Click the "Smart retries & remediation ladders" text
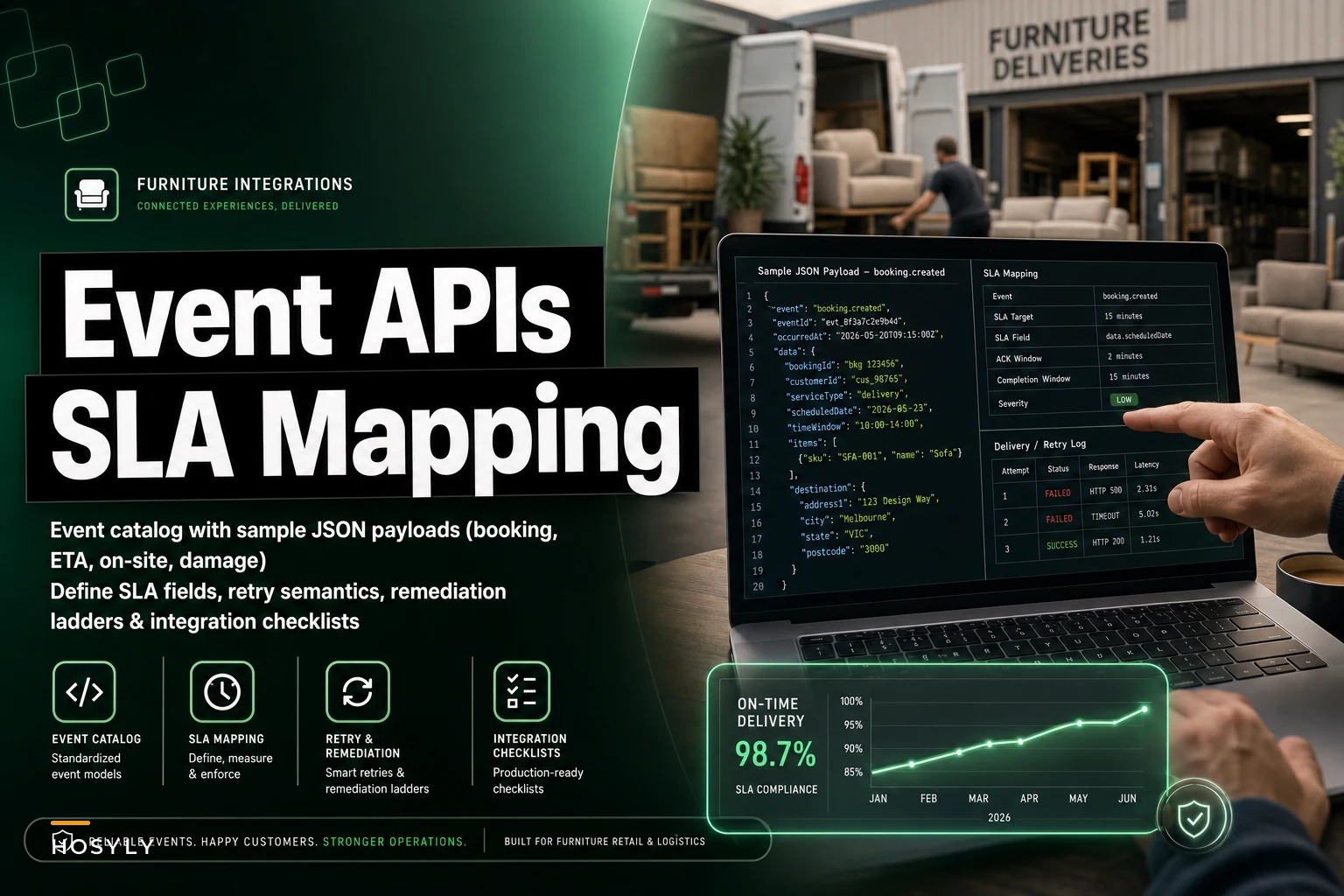This screenshot has height=896, width=1344. tap(377, 780)
